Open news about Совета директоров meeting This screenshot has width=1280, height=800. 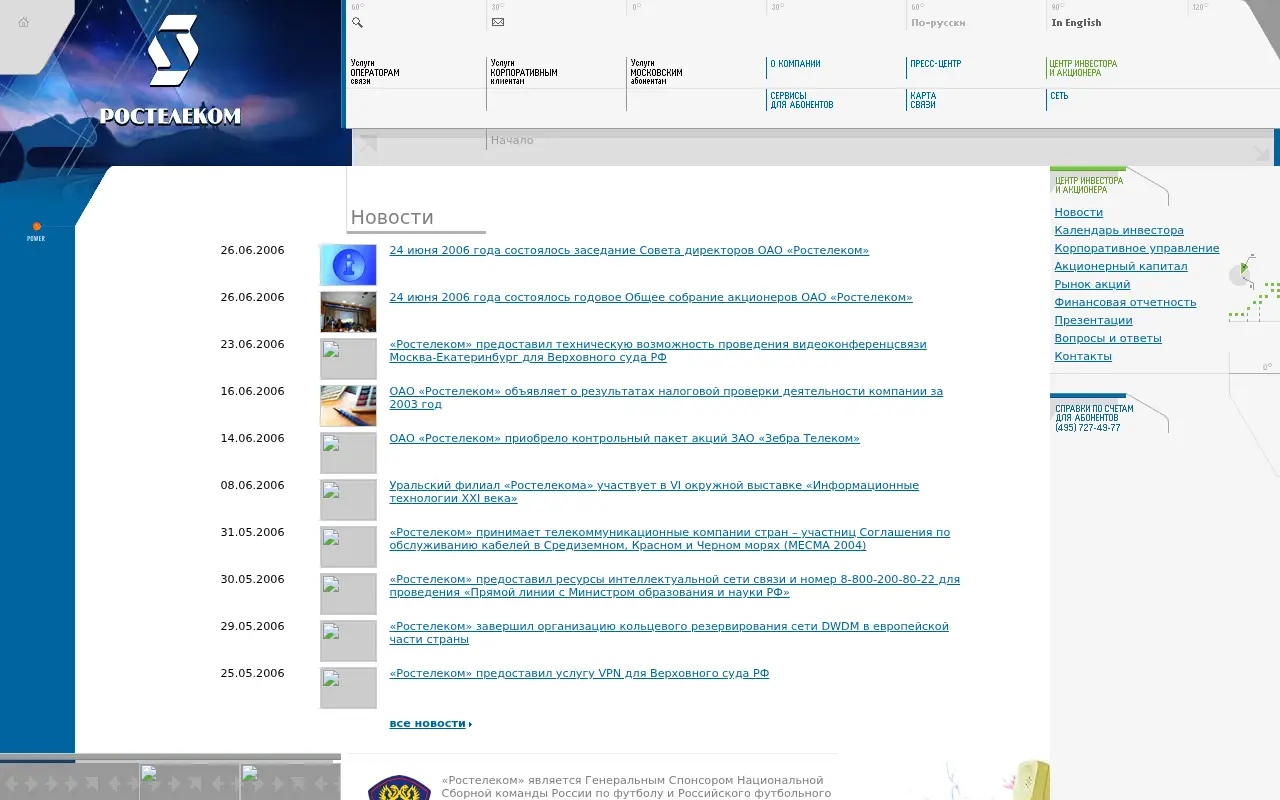629,250
